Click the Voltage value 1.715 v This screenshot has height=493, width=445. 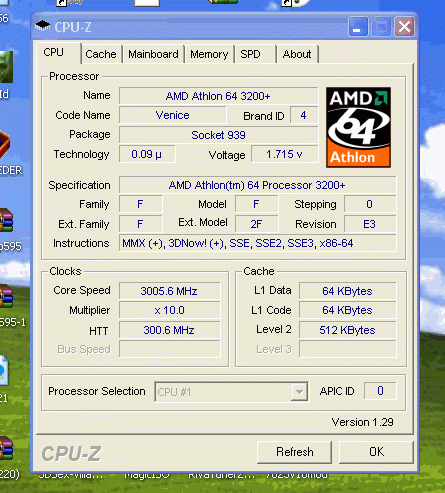point(284,154)
